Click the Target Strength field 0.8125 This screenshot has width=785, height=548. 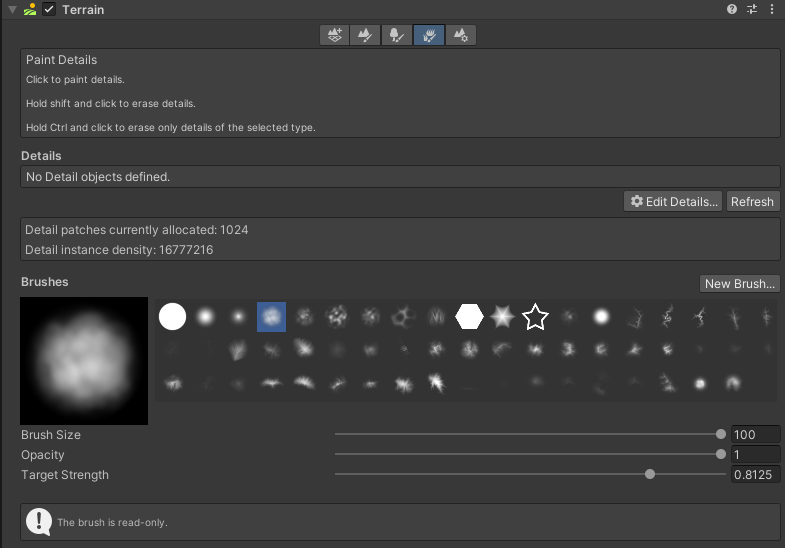(x=755, y=474)
